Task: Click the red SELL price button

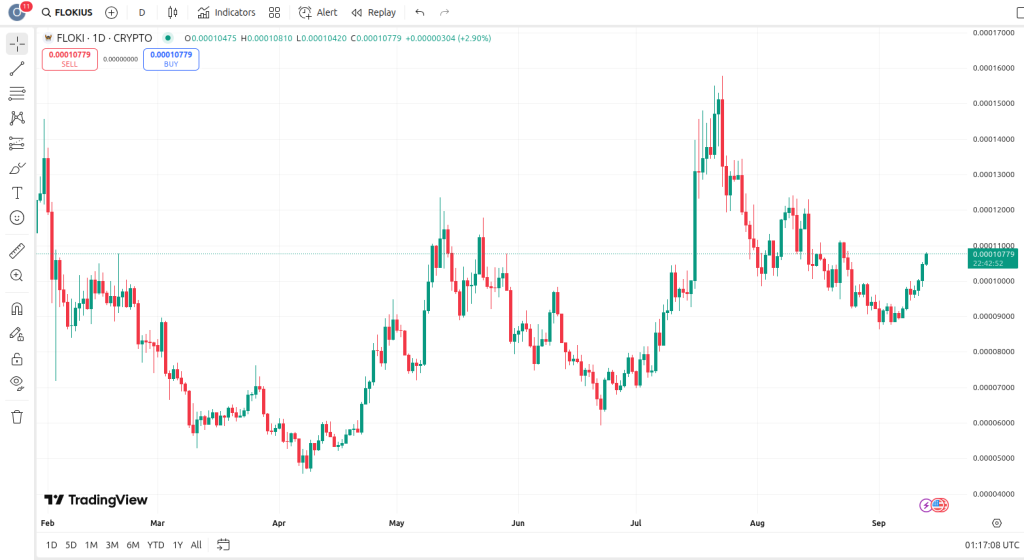Action: point(70,59)
